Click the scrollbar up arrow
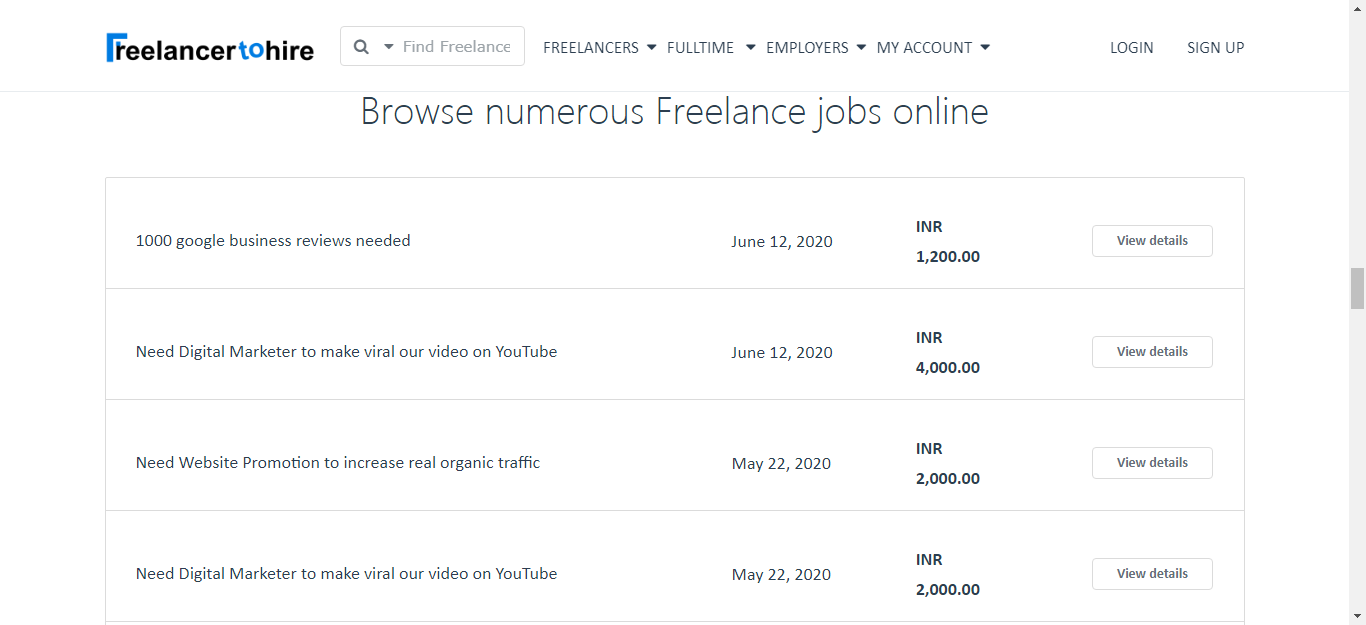The width and height of the screenshot is (1366, 625). tap(1357, 8)
